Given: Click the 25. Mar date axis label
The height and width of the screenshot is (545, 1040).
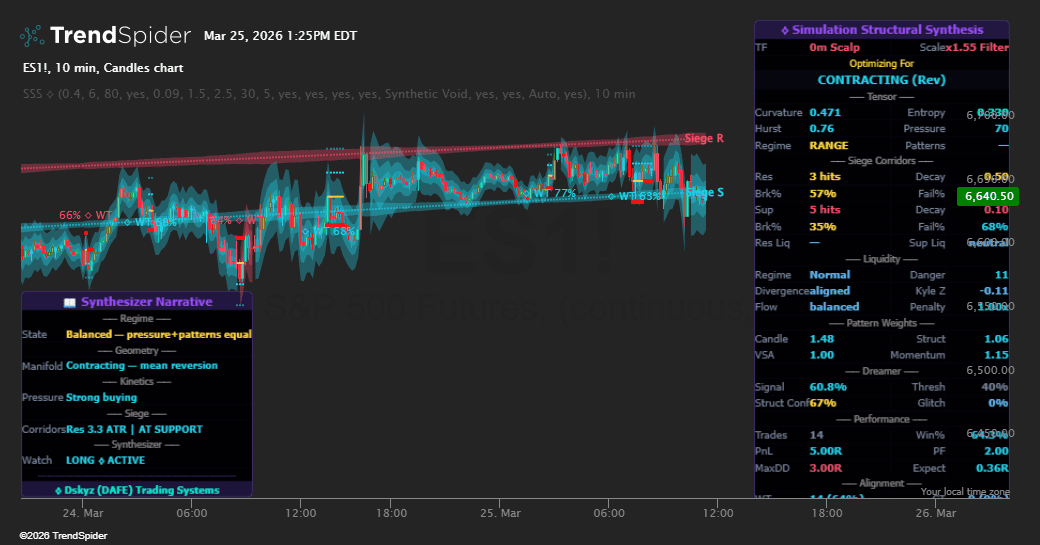Looking at the screenshot, I should pos(500,513).
